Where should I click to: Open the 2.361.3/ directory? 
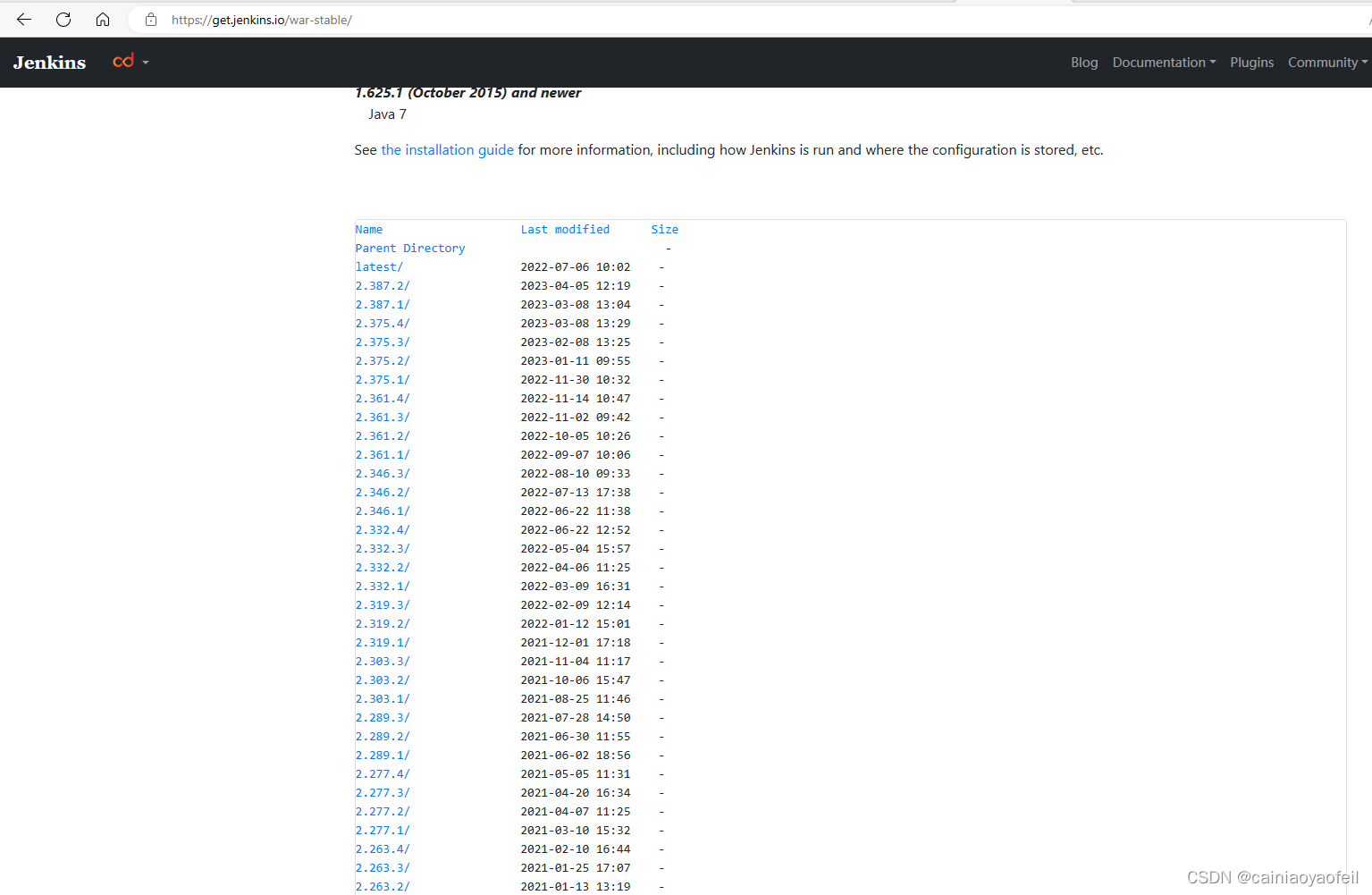pyautogui.click(x=383, y=418)
